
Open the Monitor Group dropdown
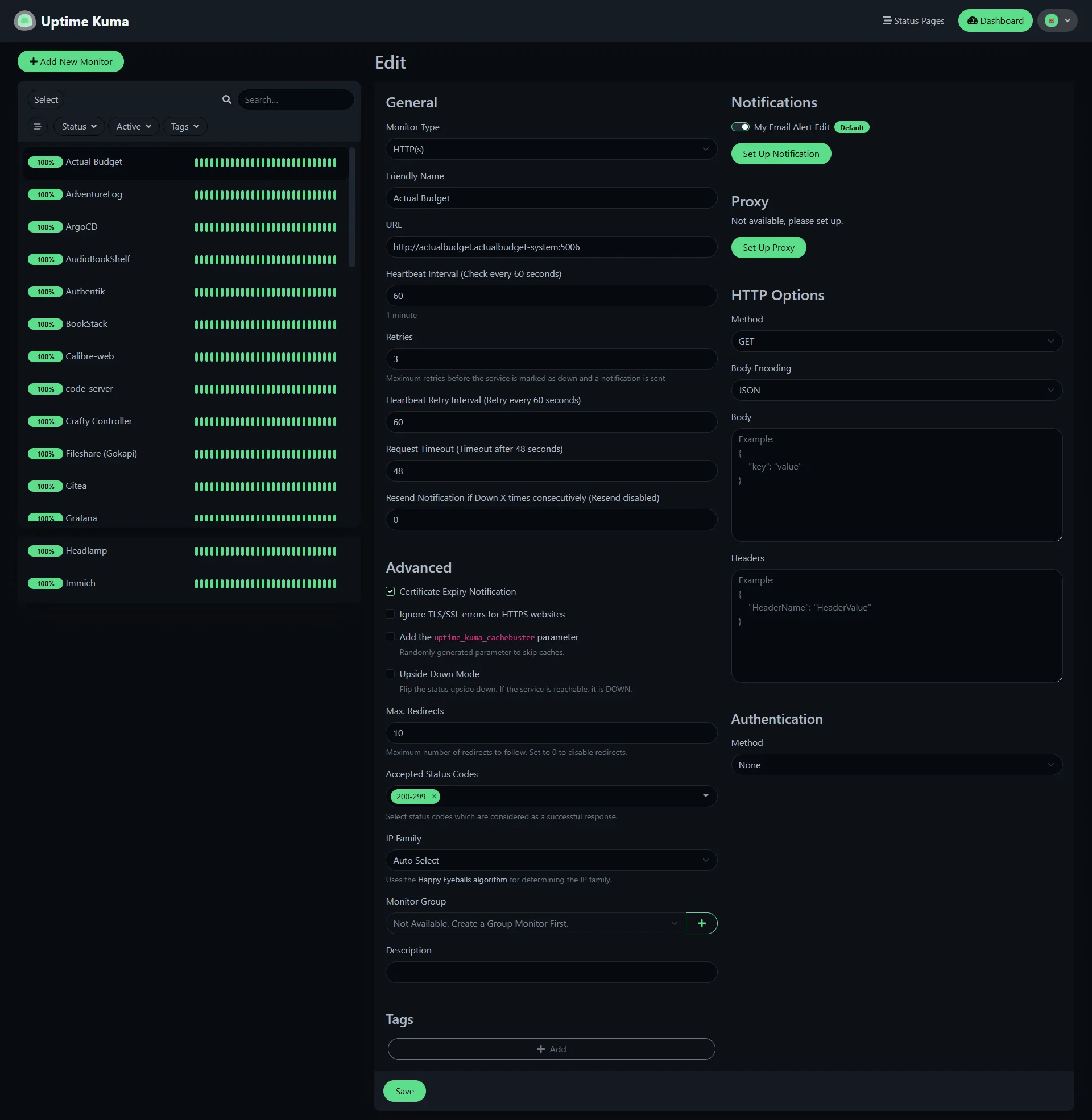(x=536, y=923)
